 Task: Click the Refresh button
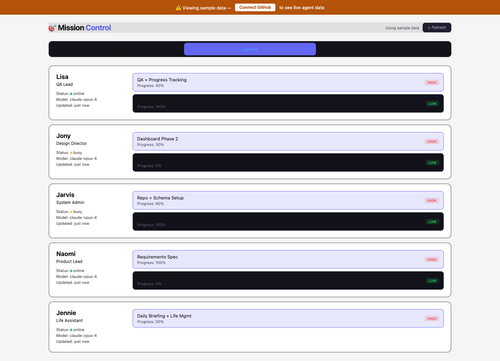click(x=437, y=28)
